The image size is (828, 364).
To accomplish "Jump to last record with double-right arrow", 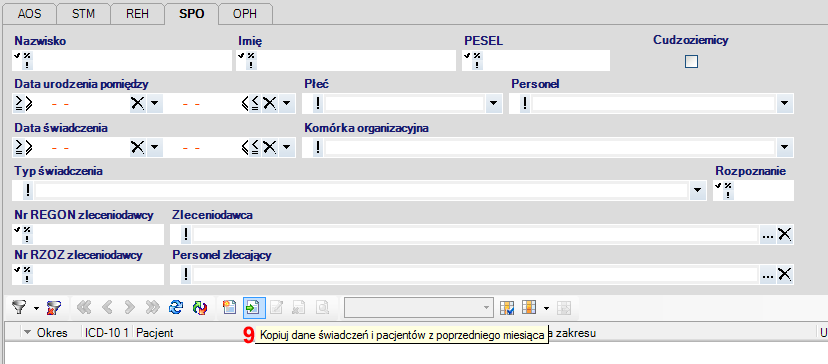I will click(x=153, y=307).
